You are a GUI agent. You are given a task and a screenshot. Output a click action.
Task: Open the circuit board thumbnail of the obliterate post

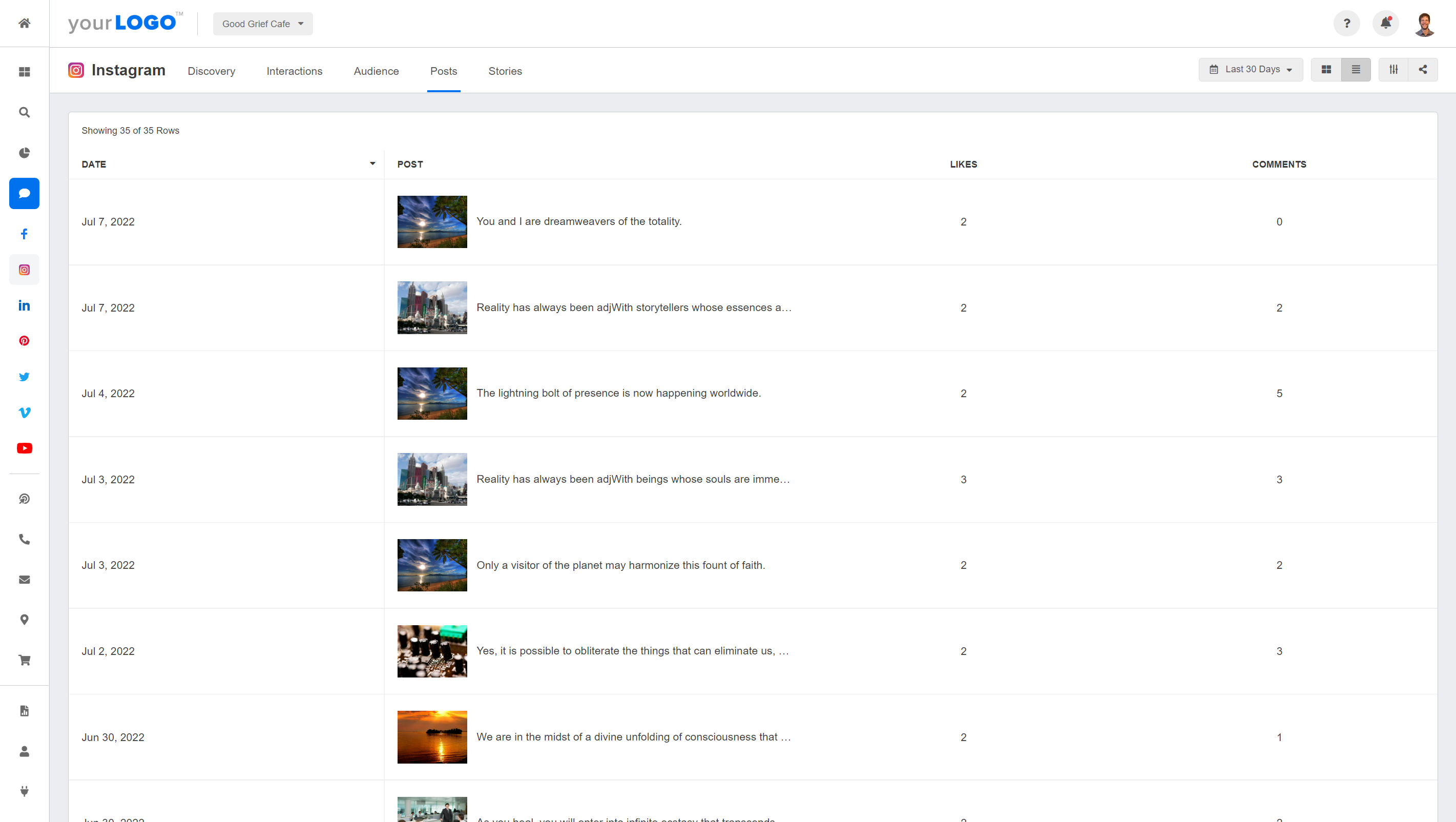tap(432, 651)
